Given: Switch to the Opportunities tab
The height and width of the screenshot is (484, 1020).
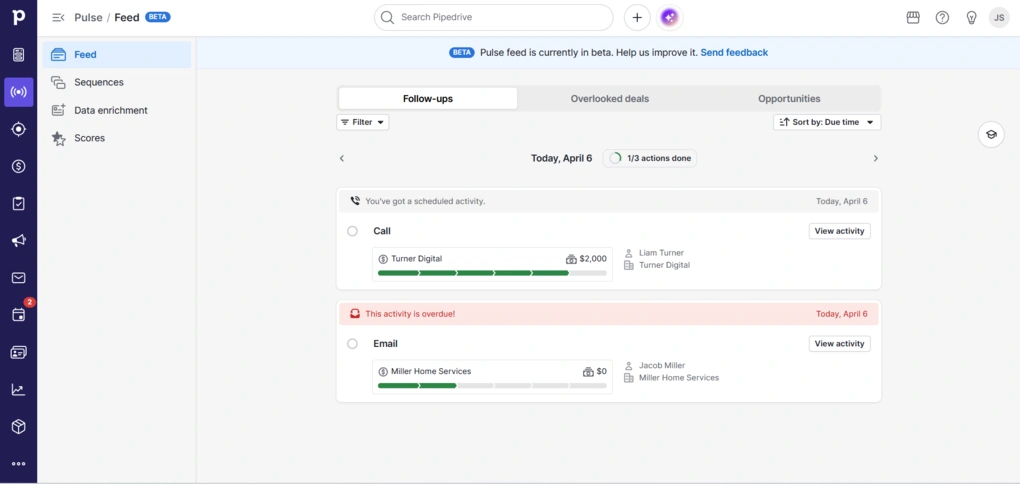Looking at the screenshot, I should pyautogui.click(x=789, y=99).
